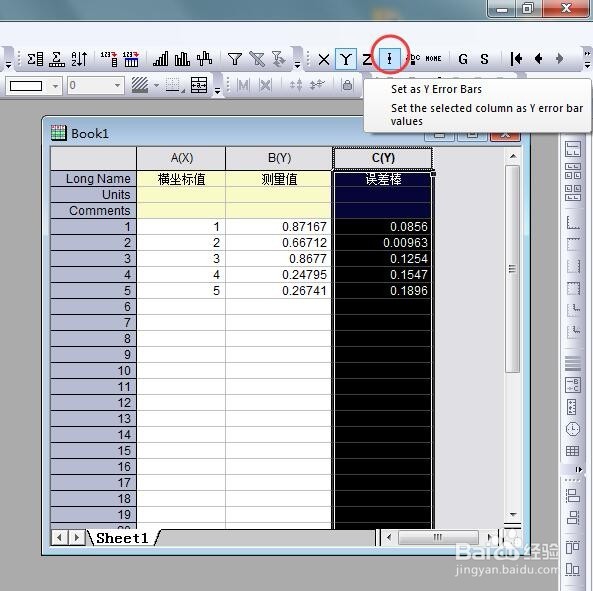The width and height of the screenshot is (593, 591).
Task: Click the cell containing 0.66712
Action: pyautogui.click(x=279, y=243)
